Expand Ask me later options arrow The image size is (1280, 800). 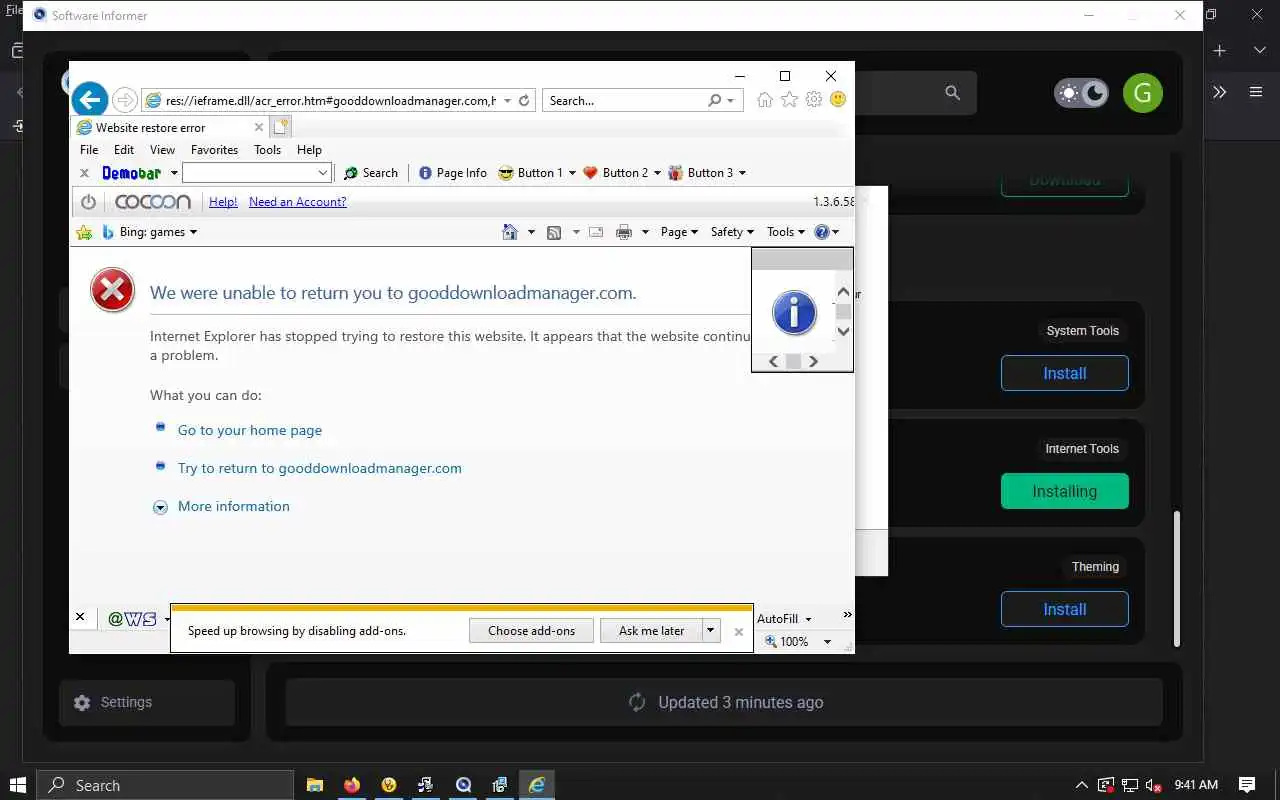[x=710, y=631]
